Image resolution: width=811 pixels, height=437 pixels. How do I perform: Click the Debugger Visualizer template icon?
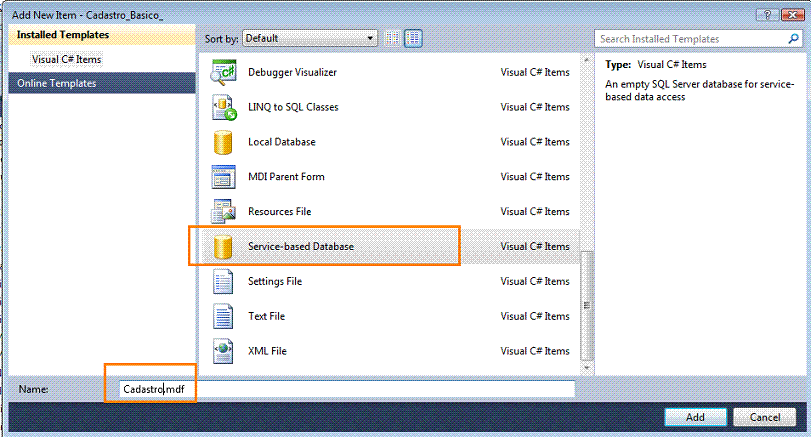(223, 72)
